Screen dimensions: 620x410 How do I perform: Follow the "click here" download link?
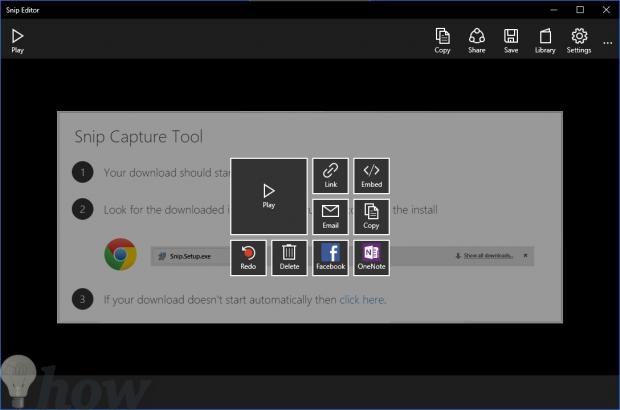362,299
